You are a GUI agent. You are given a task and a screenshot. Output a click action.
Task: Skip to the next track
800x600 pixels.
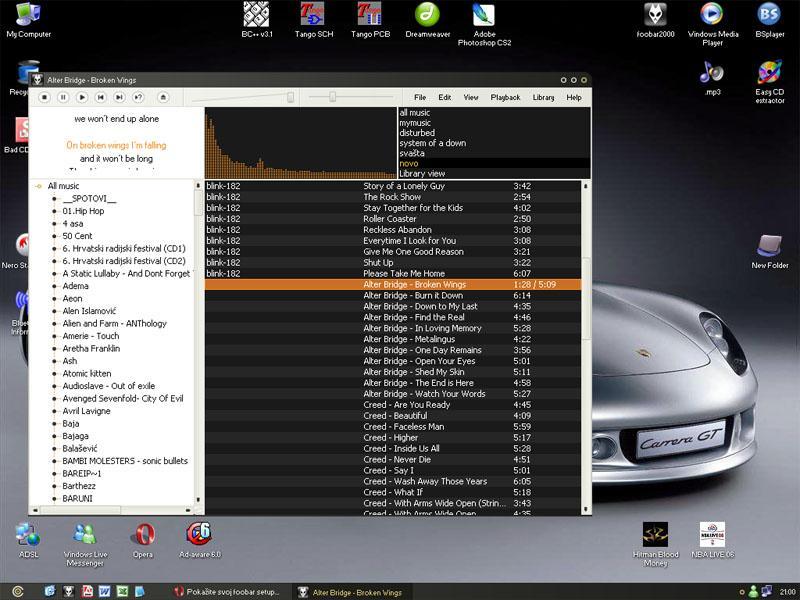tap(119, 97)
